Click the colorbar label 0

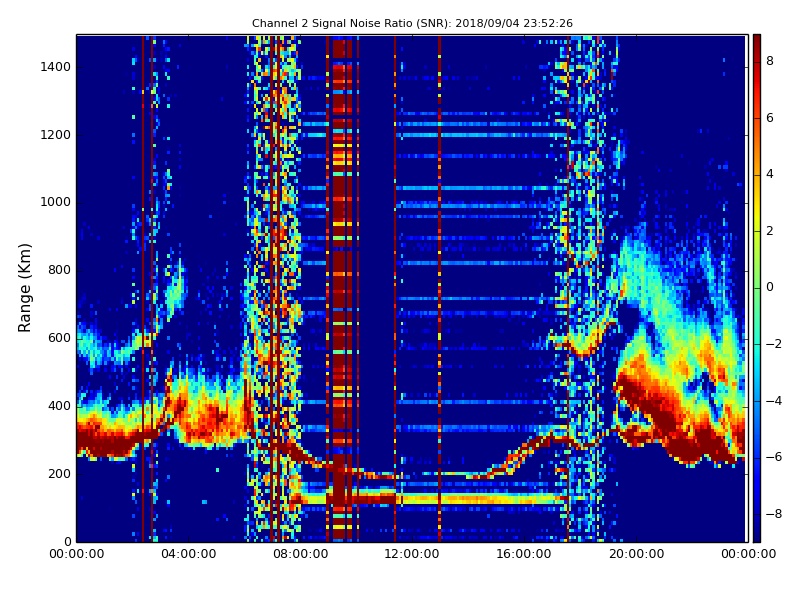tap(770, 287)
